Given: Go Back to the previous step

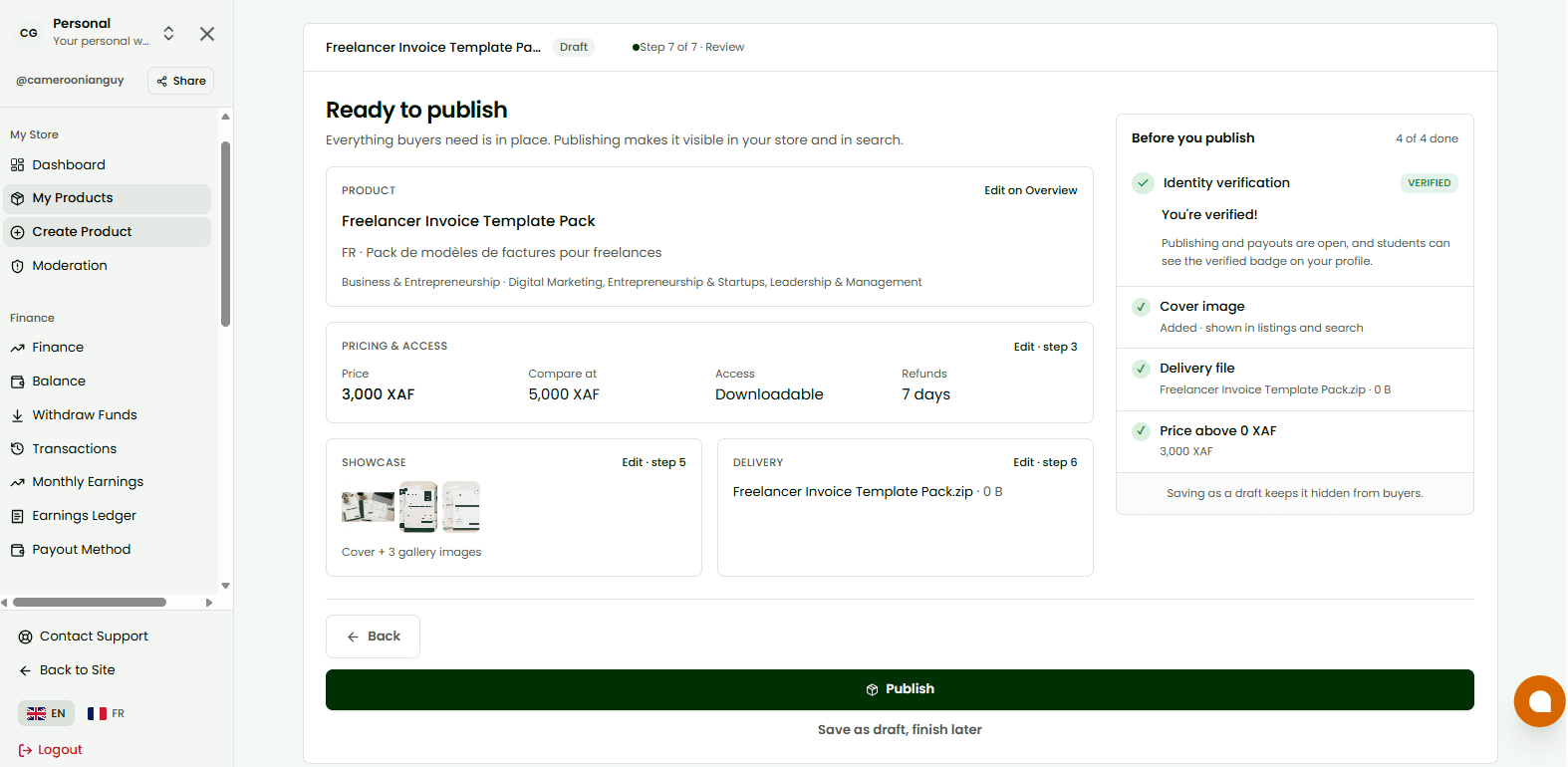Looking at the screenshot, I should coord(373,637).
